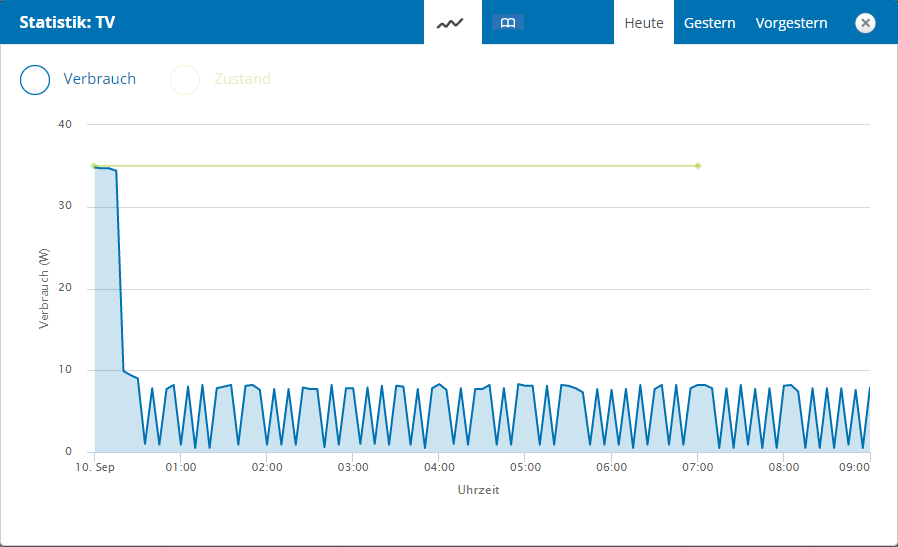The image size is (898, 547).
Task: Click the 05:00 tick label on the time axis
Action: 525,467
